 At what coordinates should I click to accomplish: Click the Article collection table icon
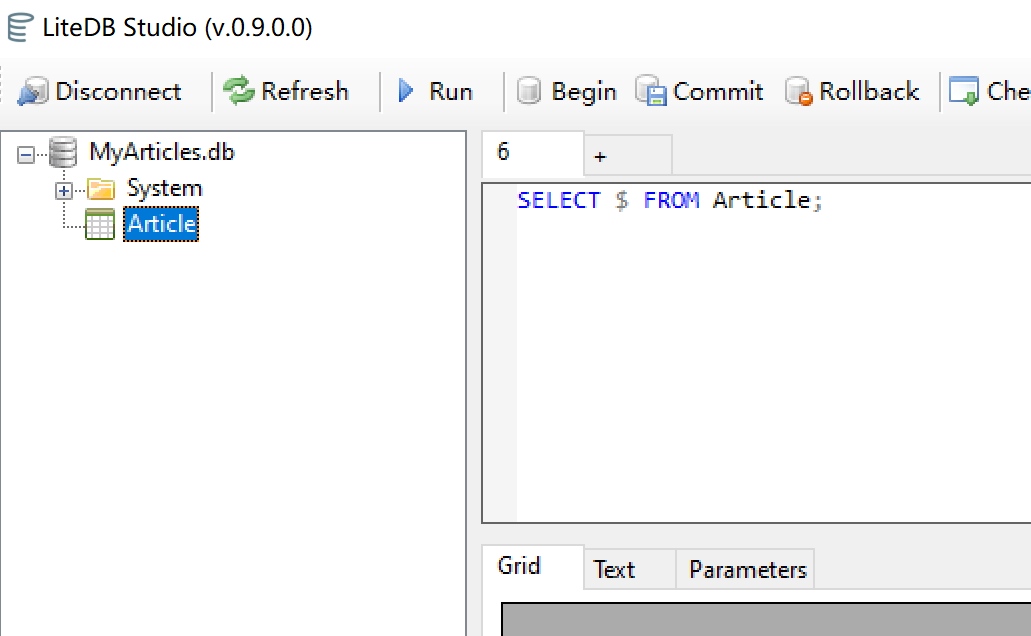[100, 224]
